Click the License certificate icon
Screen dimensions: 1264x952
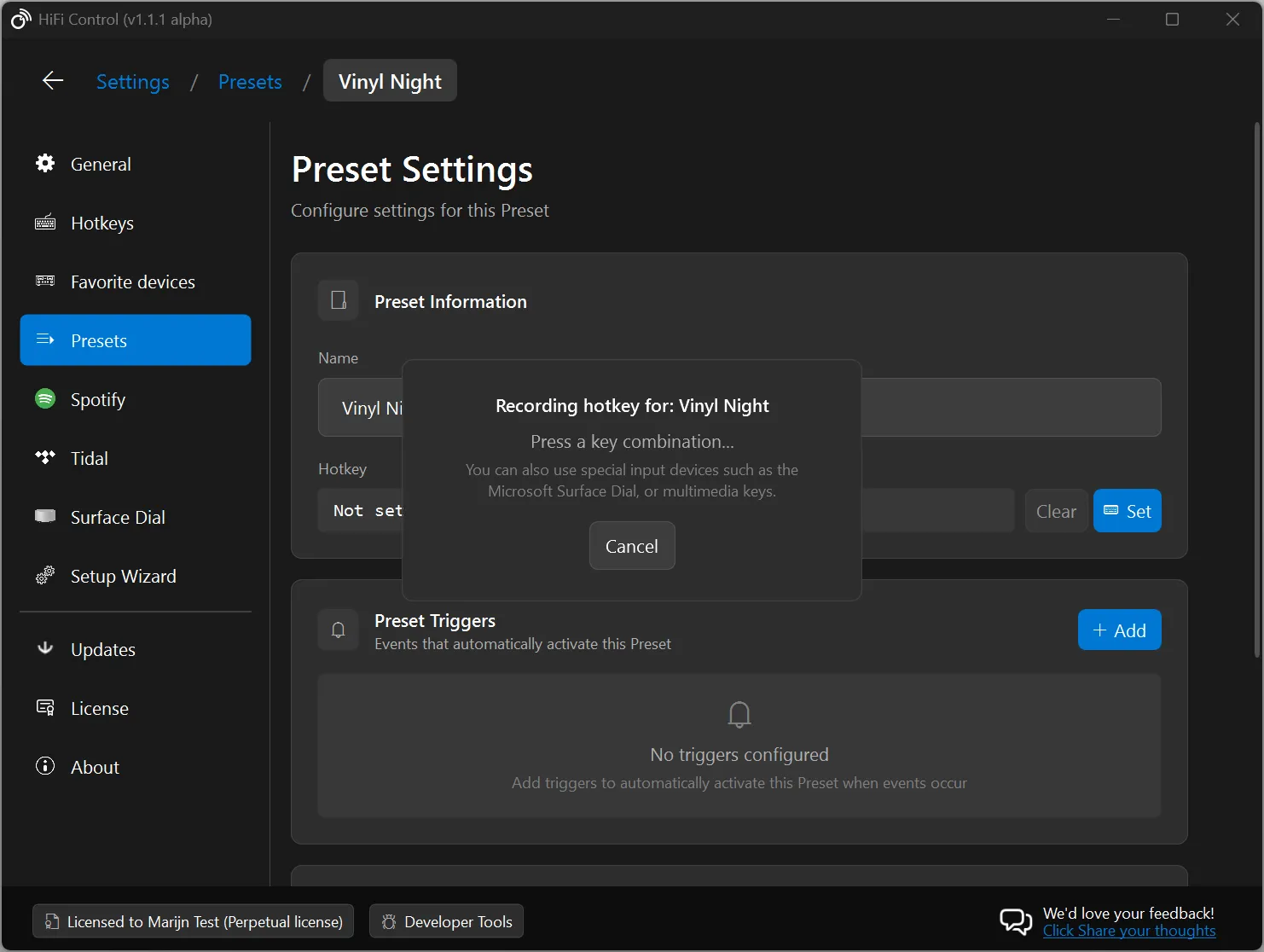tap(44, 707)
